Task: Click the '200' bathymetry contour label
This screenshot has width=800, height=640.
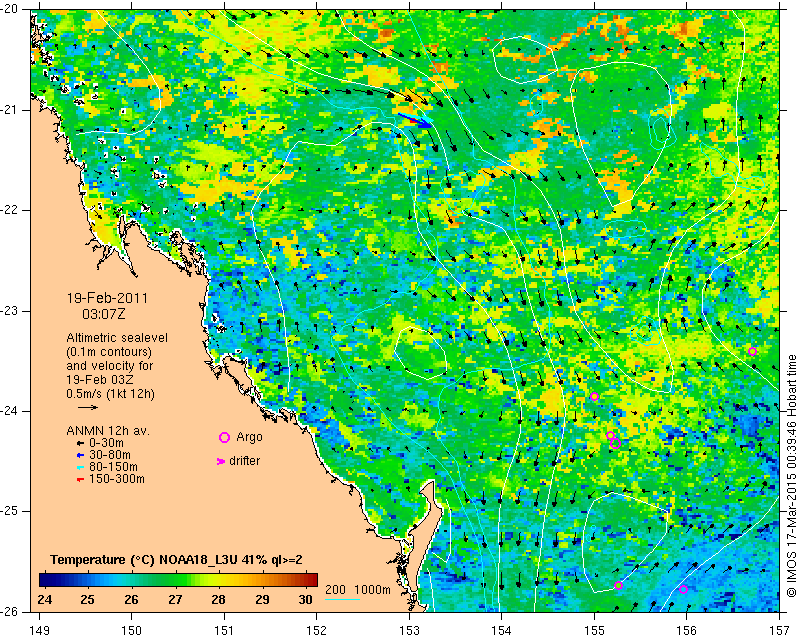Action: coord(335,590)
